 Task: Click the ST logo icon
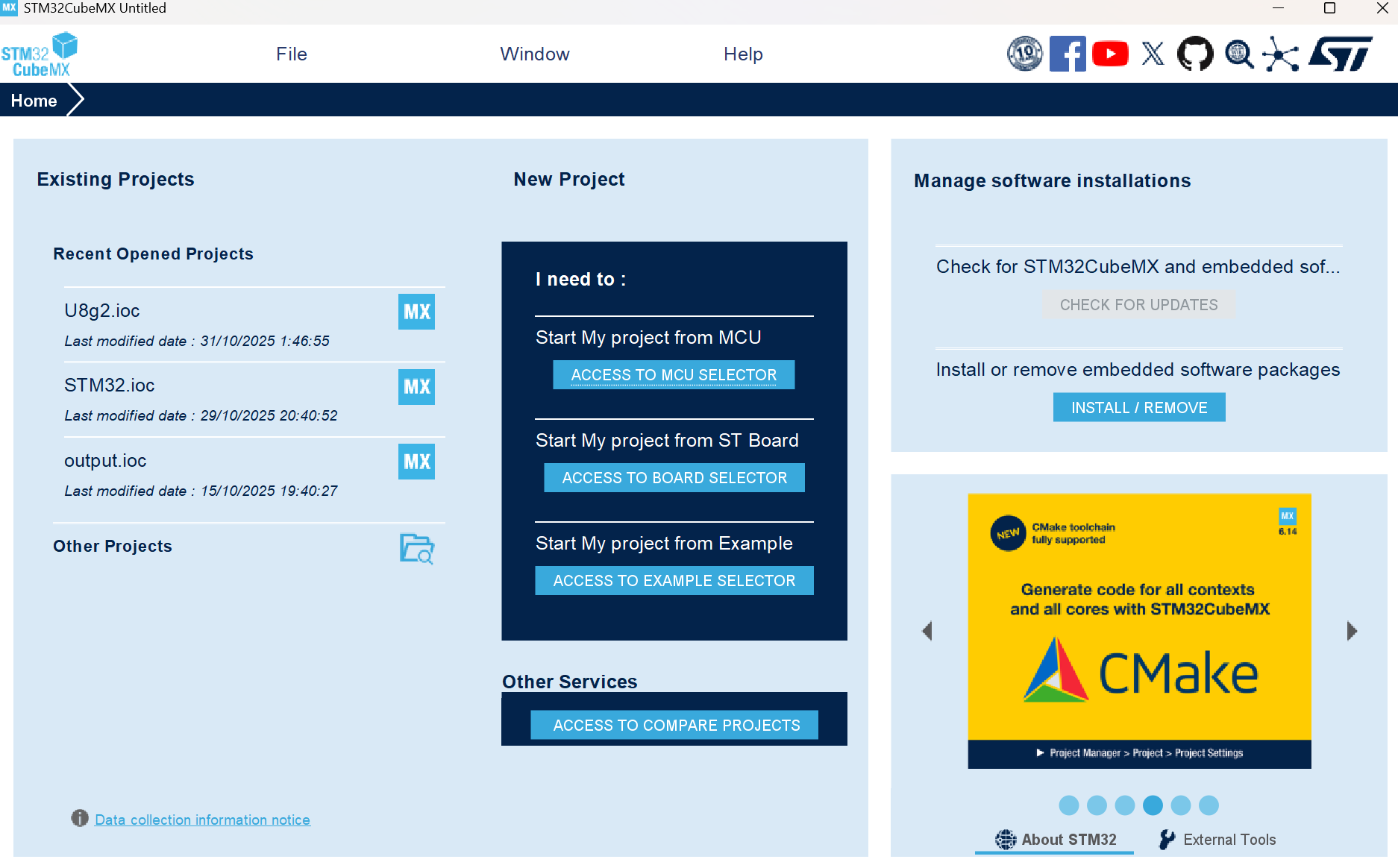1341,54
